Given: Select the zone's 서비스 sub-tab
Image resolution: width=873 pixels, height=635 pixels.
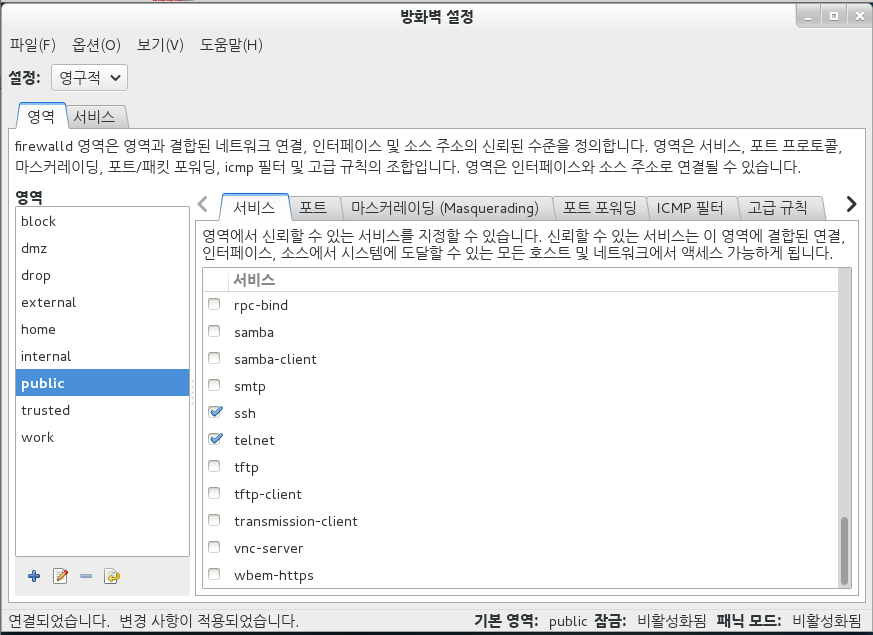Looking at the screenshot, I should click(254, 208).
